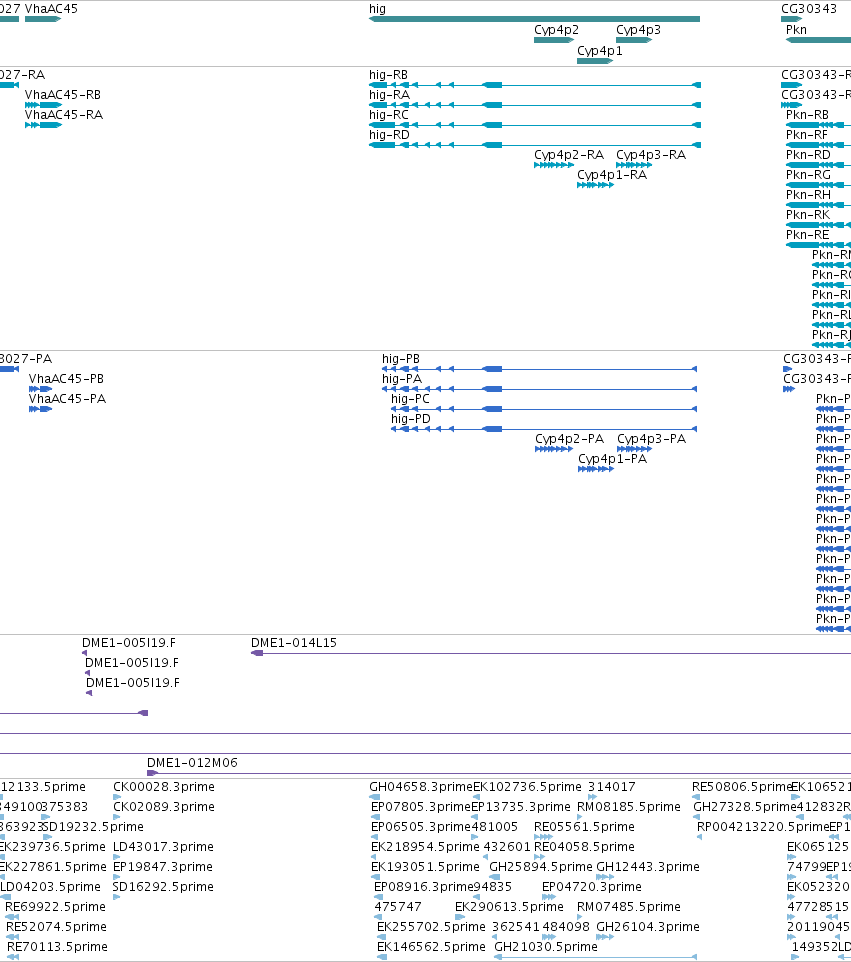The height and width of the screenshot is (962, 851).
Task: Select the Pkn-RD transcript label
Action: [808, 155]
